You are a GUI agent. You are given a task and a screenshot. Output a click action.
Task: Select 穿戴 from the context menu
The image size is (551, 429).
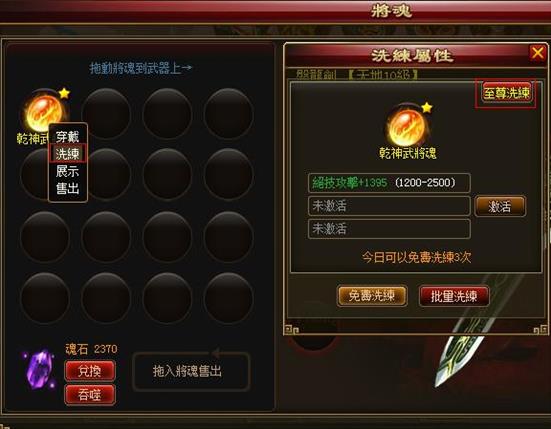(x=67, y=136)
